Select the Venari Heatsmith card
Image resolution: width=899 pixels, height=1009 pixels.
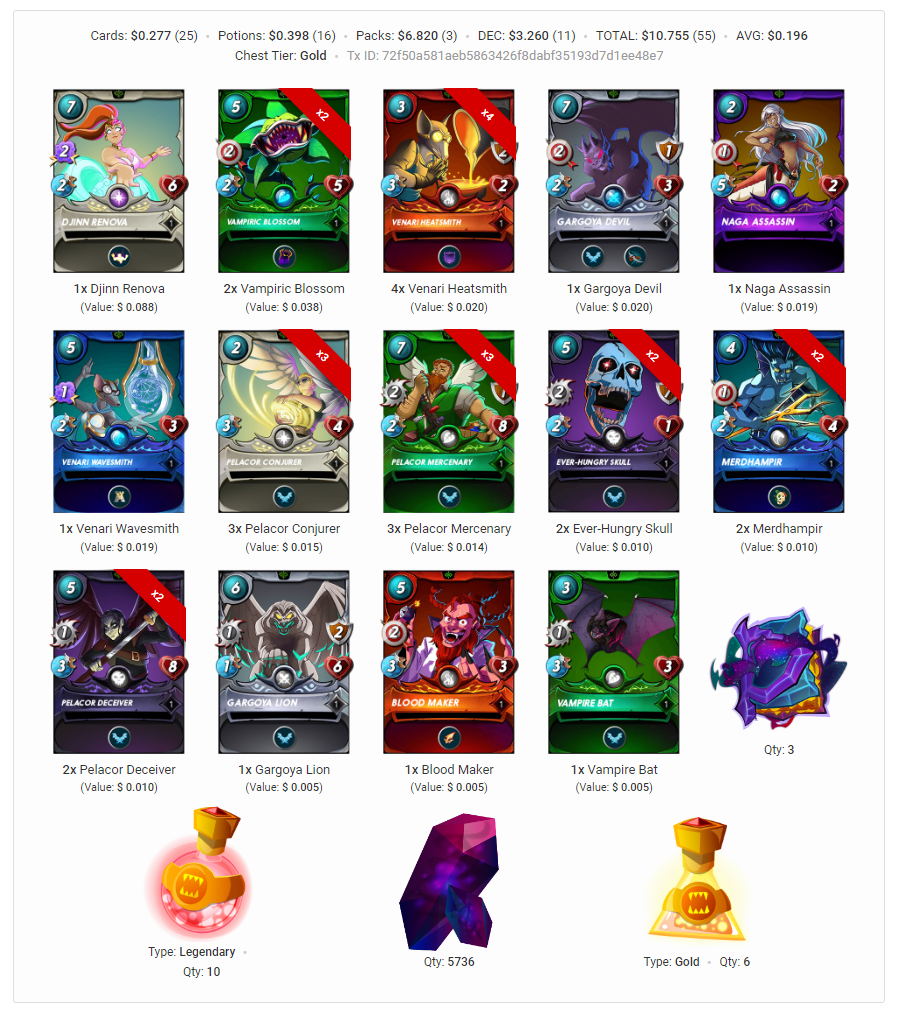coord(449,181)
